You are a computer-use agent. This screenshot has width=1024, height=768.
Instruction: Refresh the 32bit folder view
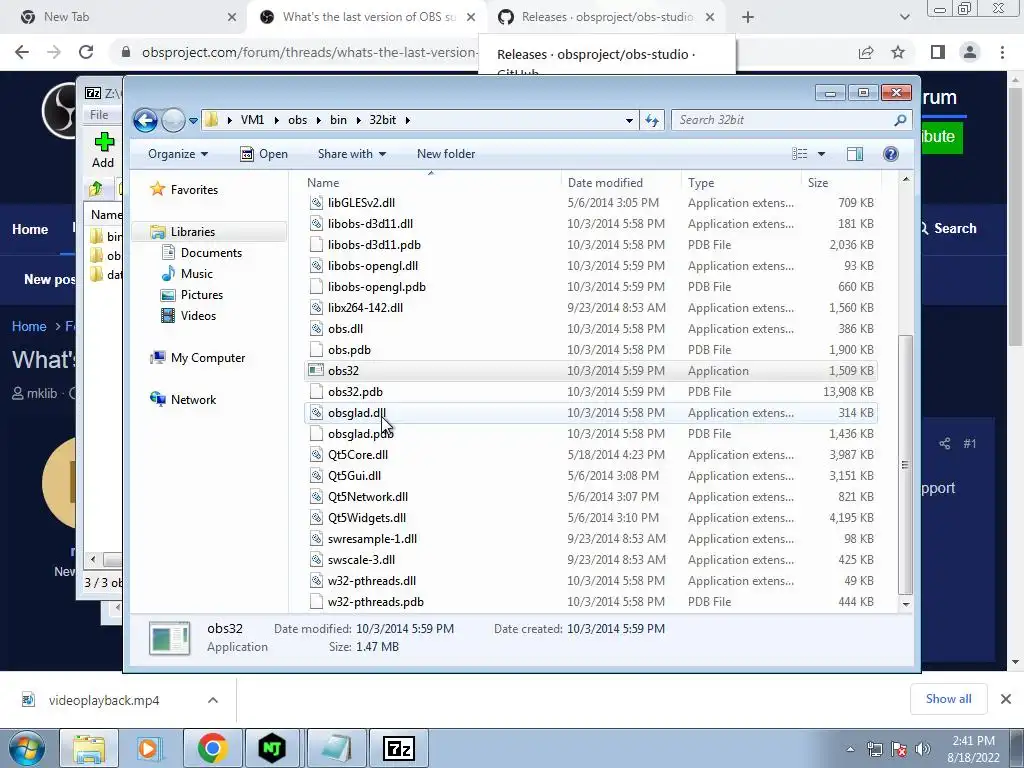[x=652, y=120]
